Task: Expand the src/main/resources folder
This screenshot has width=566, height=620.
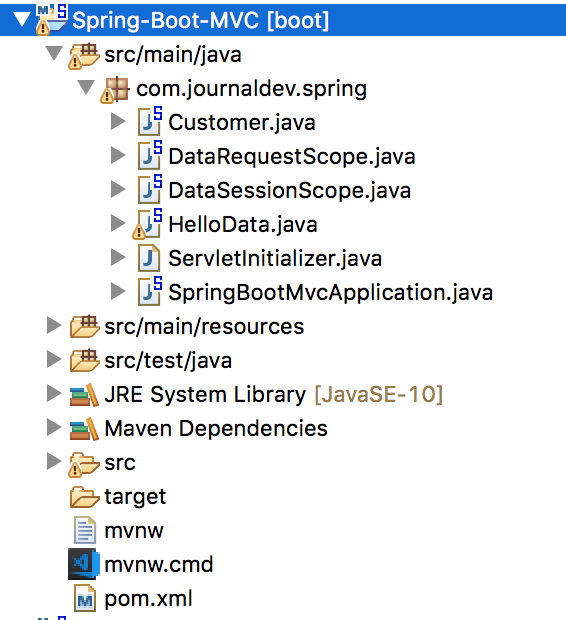Action: pos(54,326)
